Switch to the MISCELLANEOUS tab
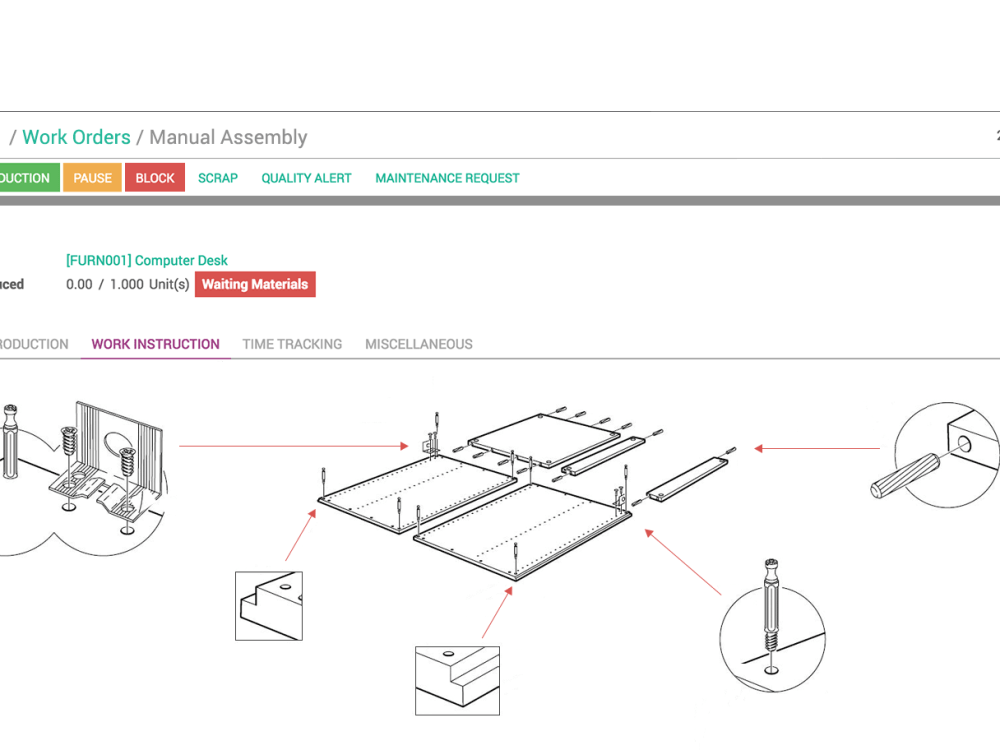The height and width of the screenshot is (750, 1000). [x=419, y=344]
